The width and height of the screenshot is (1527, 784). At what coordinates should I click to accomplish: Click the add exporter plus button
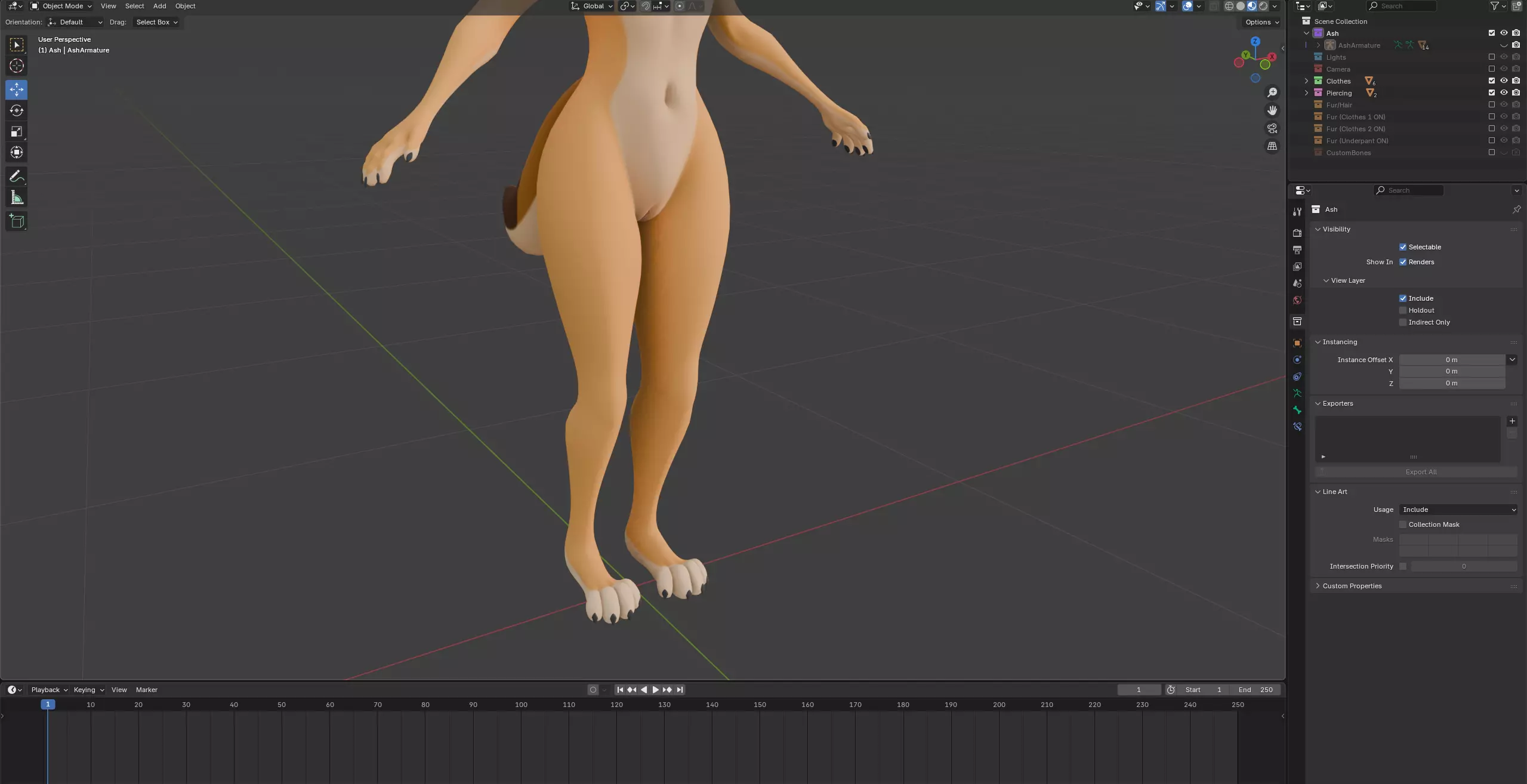(x=1512, y=421)
